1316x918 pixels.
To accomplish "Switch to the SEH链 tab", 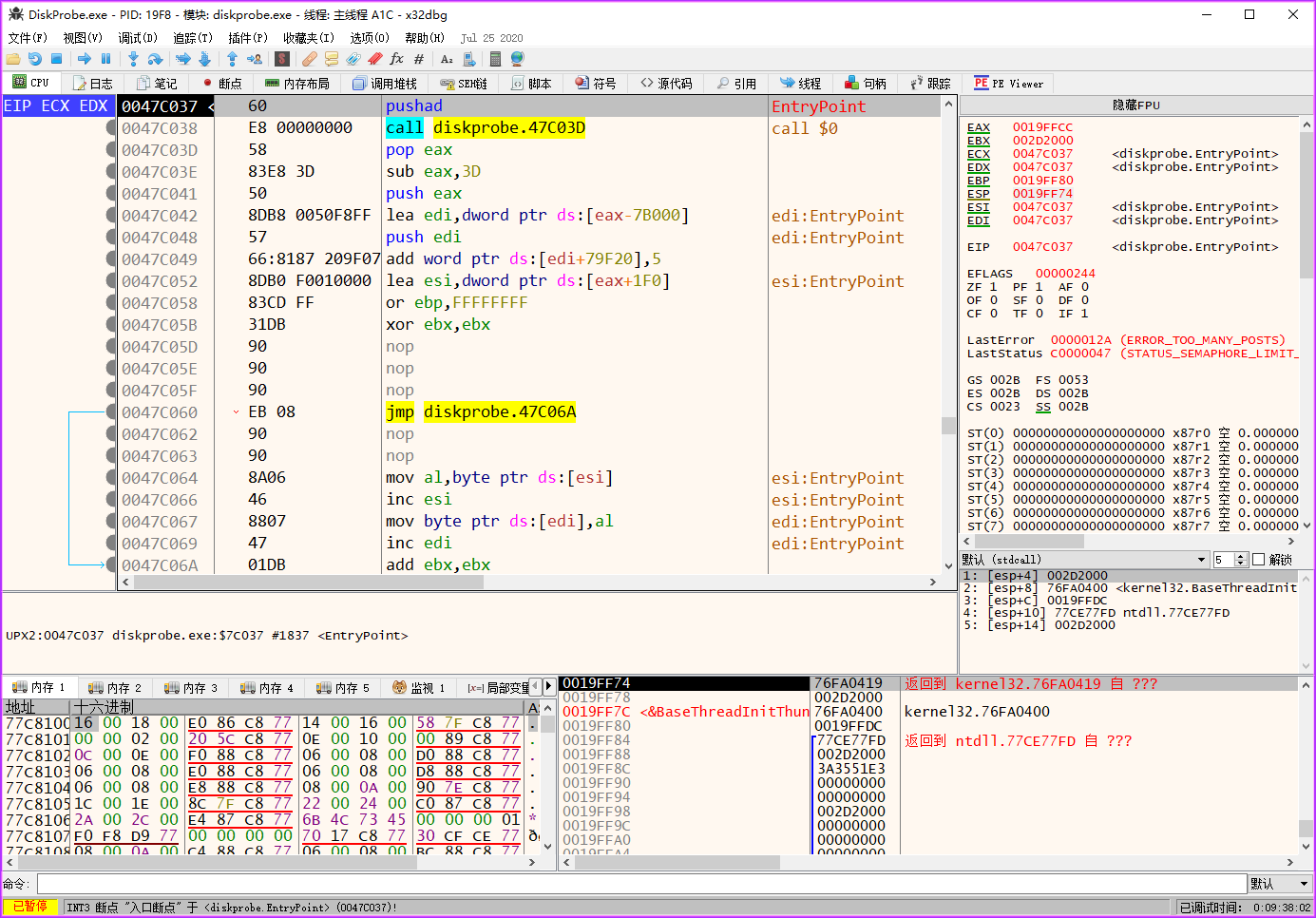I will click(x=465, y=84).
